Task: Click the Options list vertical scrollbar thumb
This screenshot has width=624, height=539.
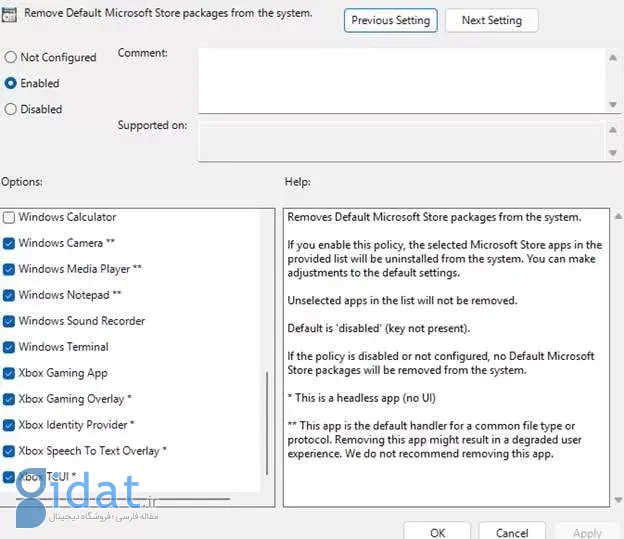Action: coord(267,423)
